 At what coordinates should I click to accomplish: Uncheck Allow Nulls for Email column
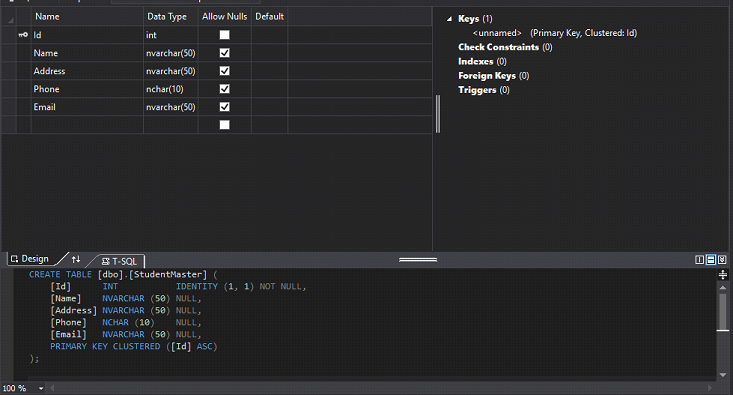tap(225, 107)
